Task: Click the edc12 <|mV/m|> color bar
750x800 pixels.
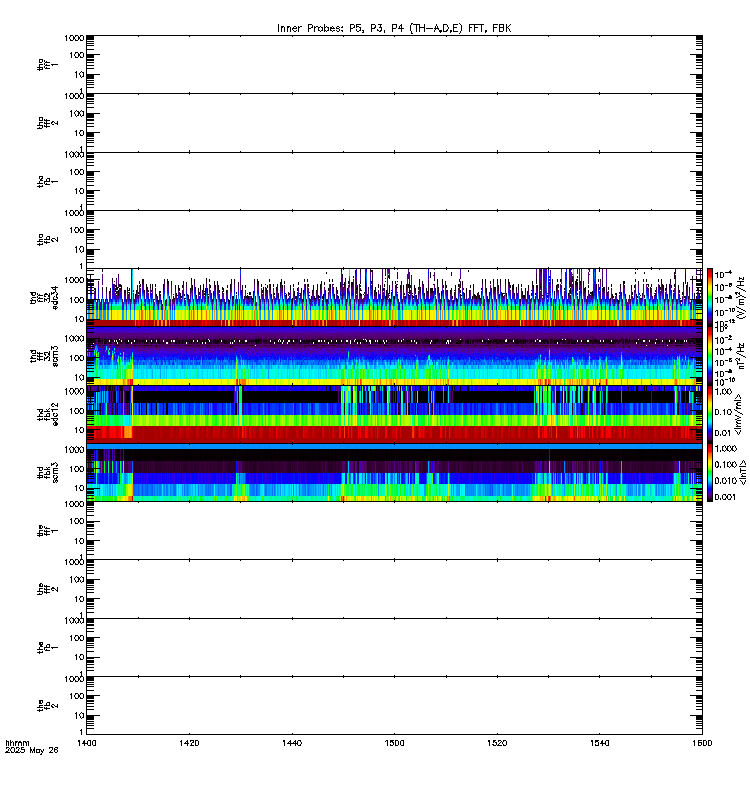Action: point(710,414)
